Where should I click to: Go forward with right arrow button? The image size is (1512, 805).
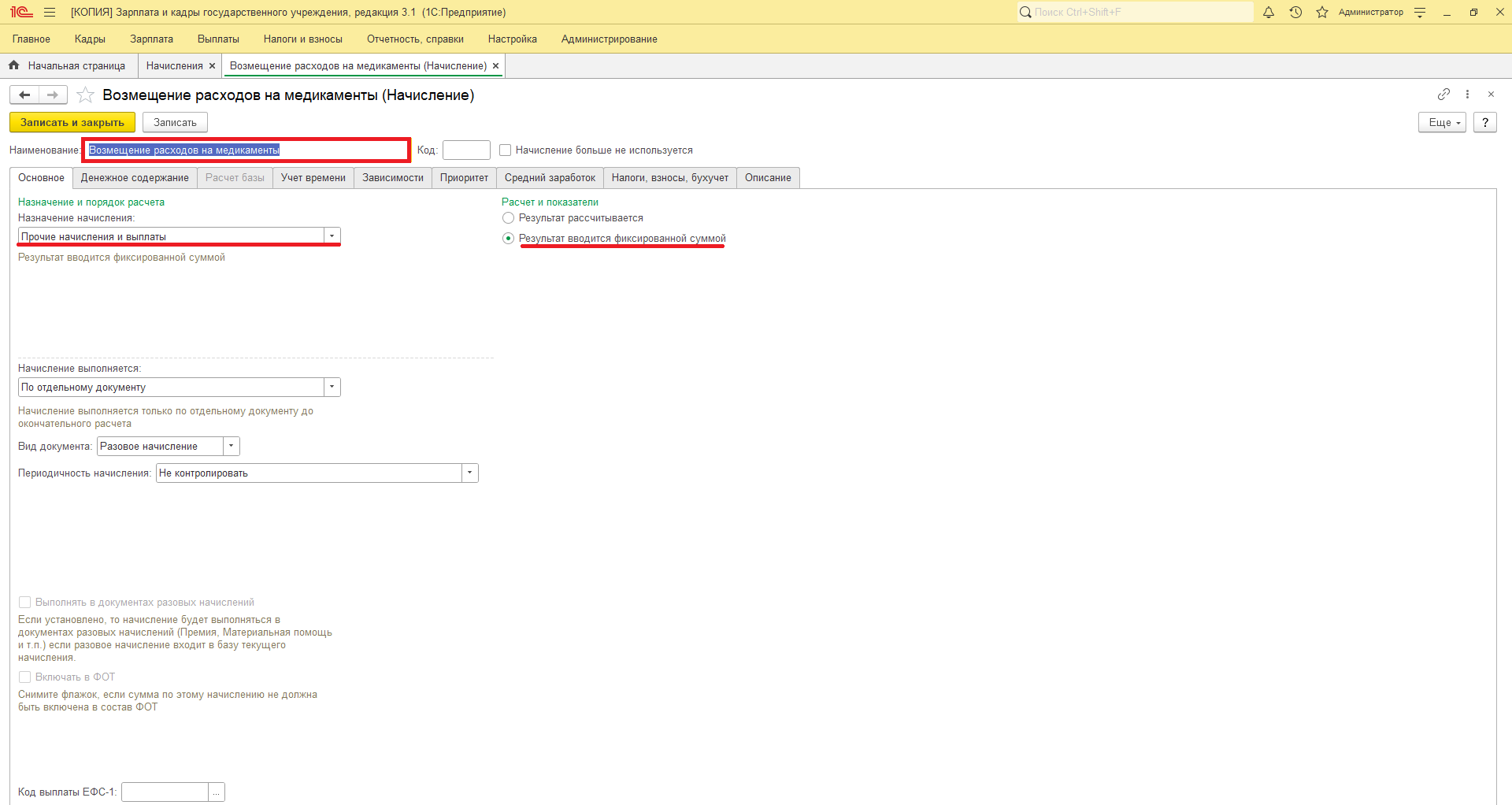(x=53, y=95)
